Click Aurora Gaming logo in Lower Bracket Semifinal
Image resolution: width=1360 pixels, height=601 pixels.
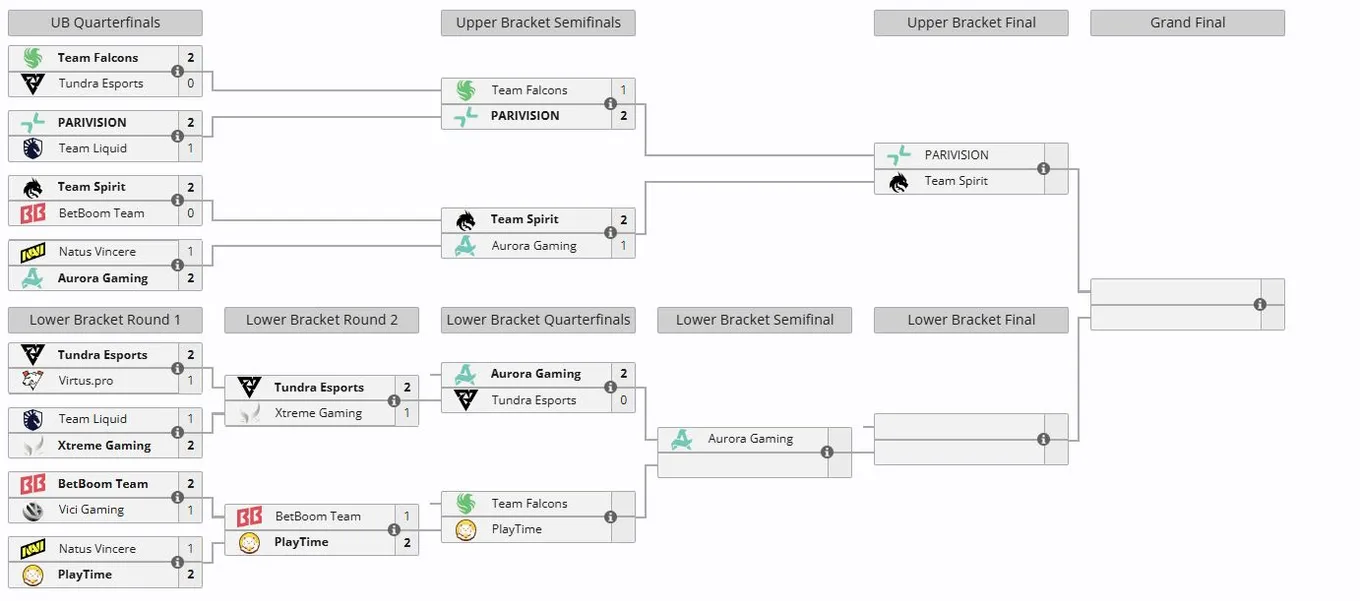click(x=682, y=439)
